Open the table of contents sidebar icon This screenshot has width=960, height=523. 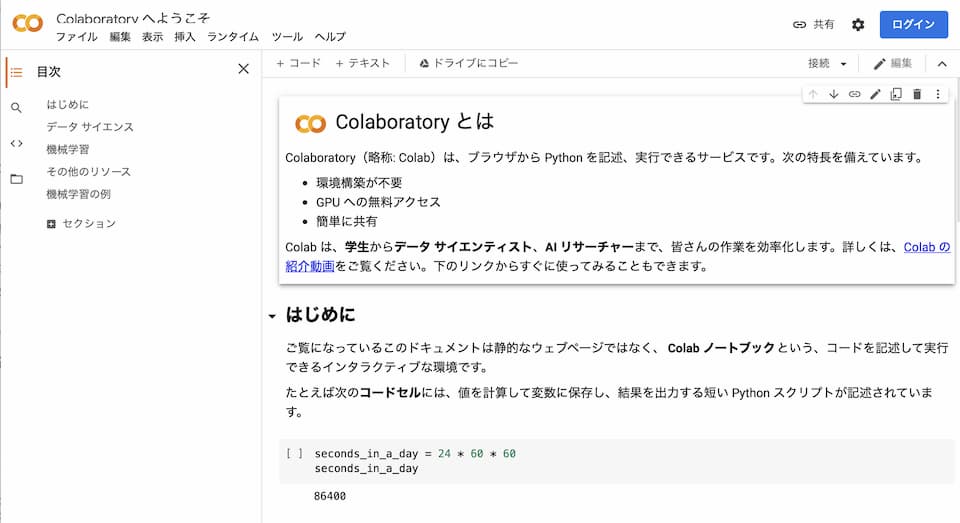16,72
